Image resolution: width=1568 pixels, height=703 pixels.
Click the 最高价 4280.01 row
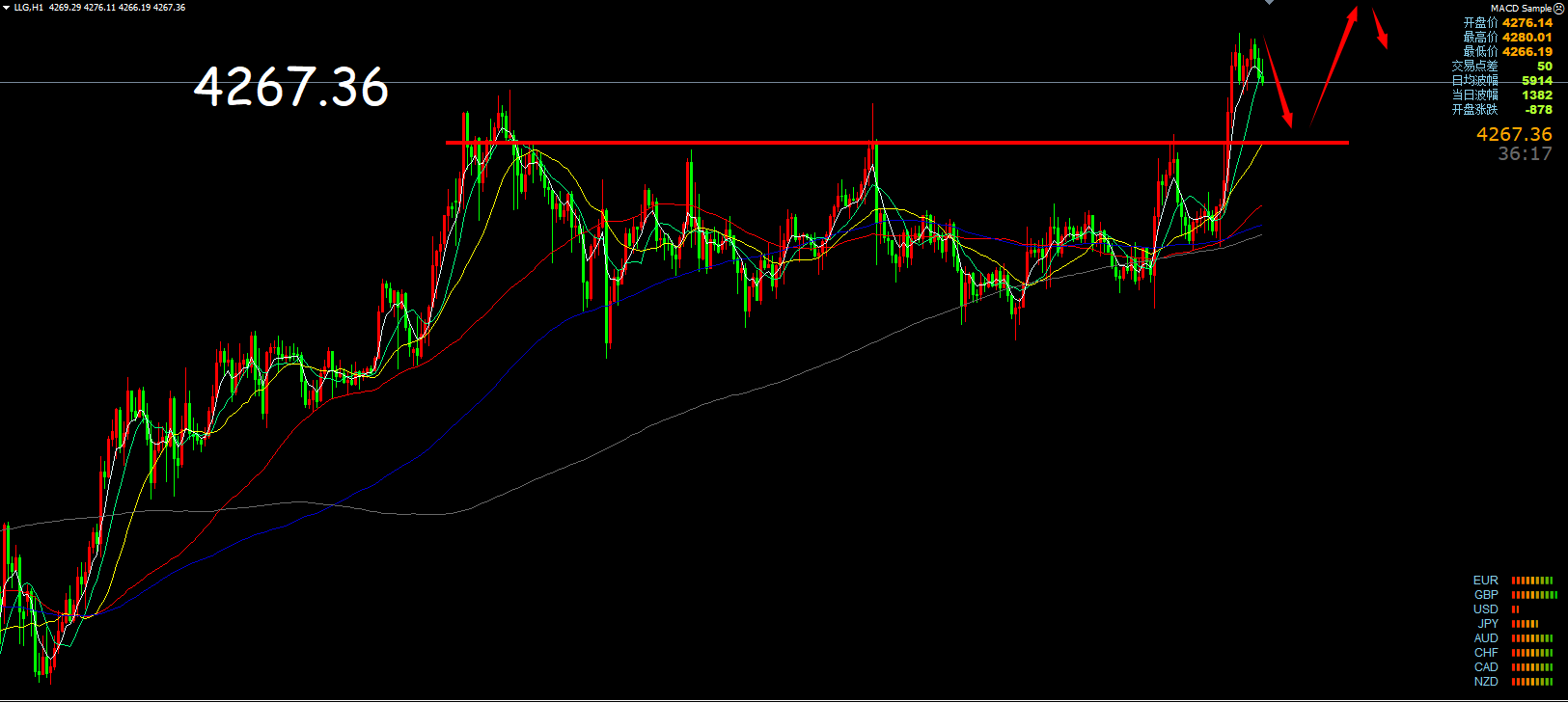coord(1508,37)
